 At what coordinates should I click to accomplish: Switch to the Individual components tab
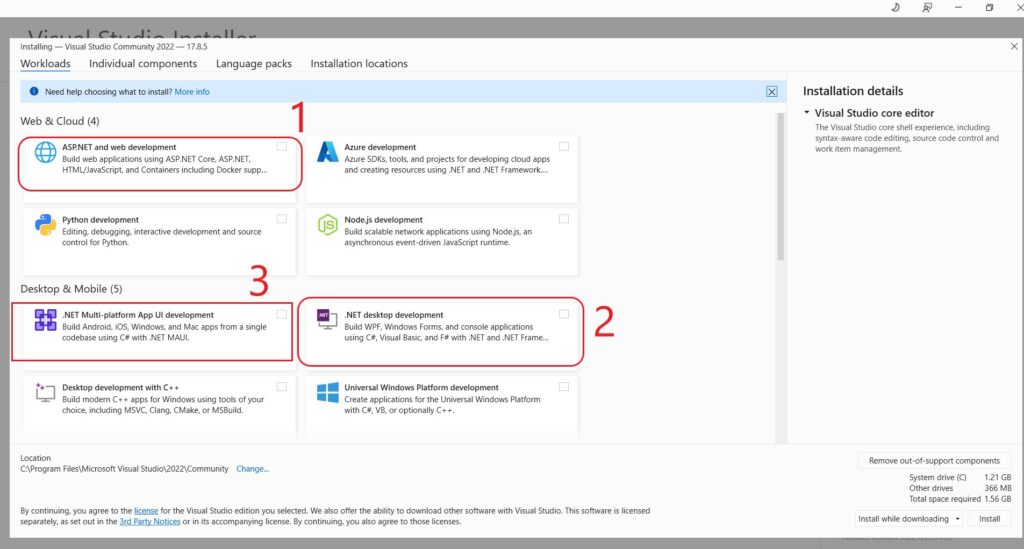click(143, 64)
